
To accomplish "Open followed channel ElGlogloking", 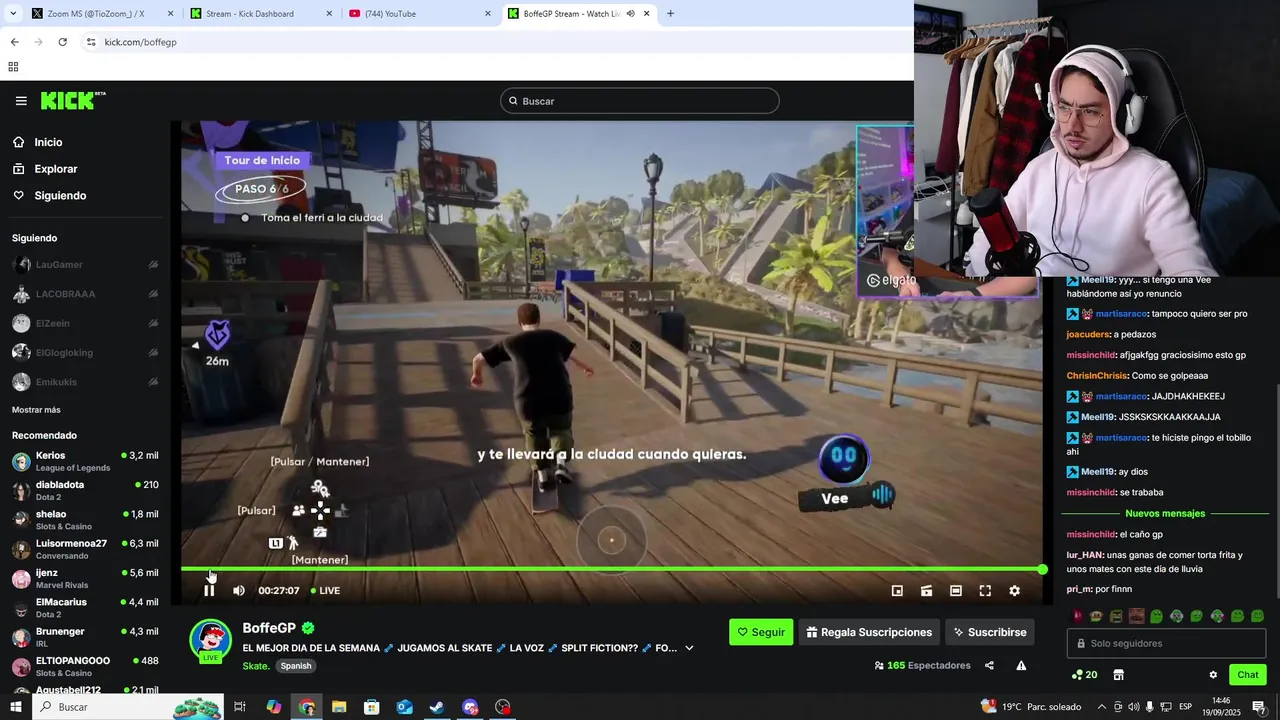I will (x=85, y=352).
